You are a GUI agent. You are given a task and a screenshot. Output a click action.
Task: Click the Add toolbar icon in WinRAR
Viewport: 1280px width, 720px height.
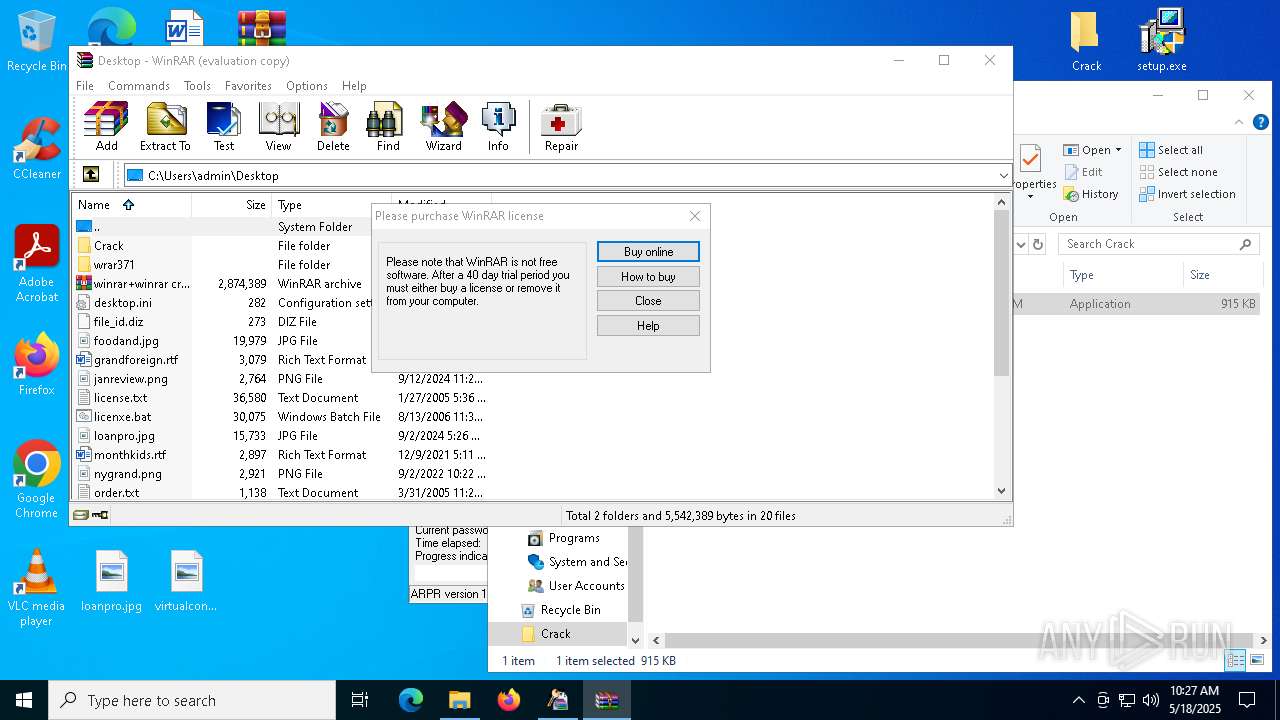[106, 126]
